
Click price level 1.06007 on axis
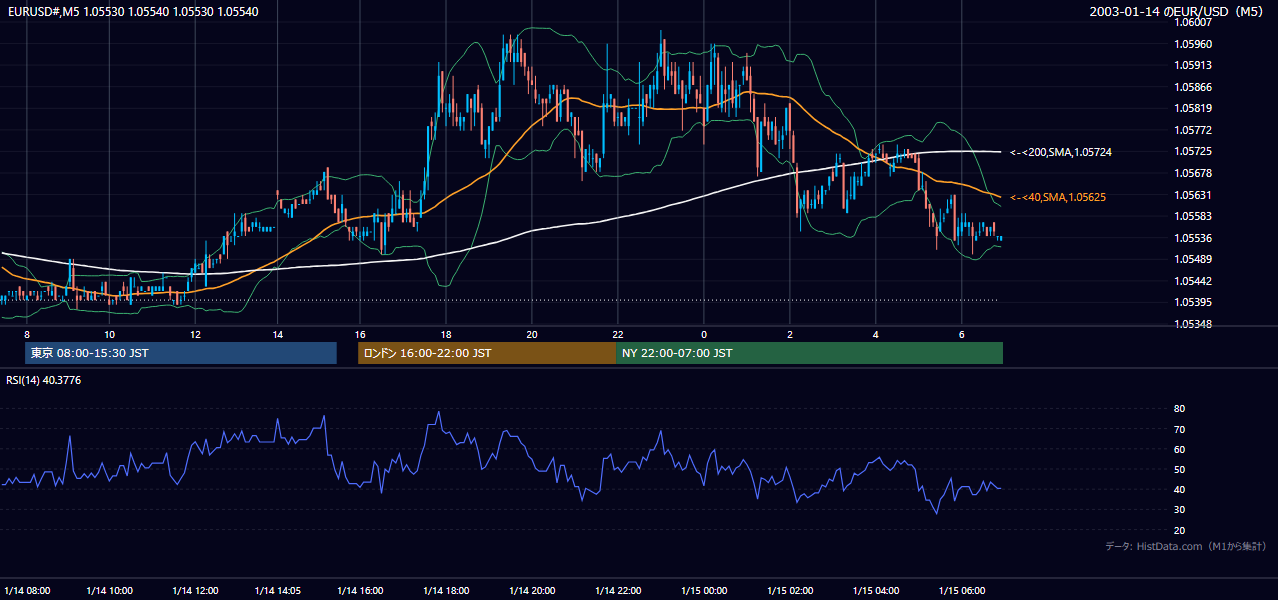click(1194, 23)
